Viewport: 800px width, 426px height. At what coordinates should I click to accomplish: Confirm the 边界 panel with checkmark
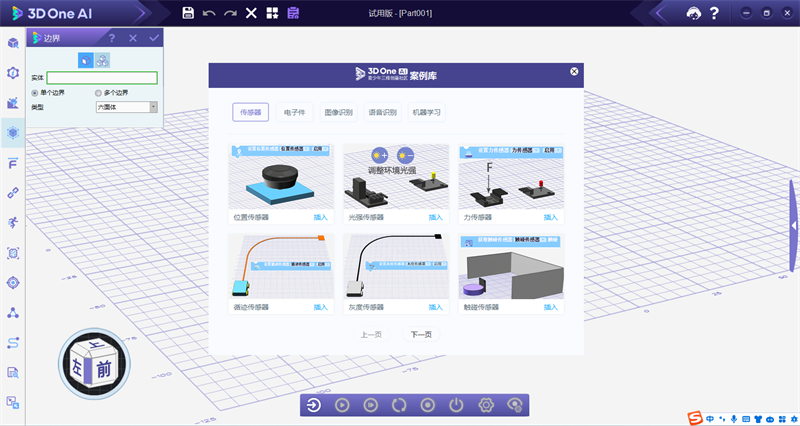click(x=153, y=38)
